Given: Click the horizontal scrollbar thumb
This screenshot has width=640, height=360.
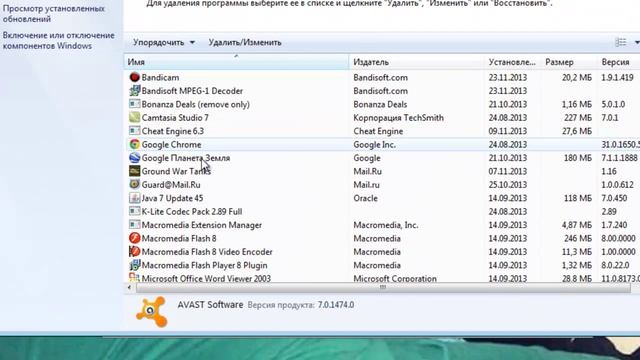Looking at the screenshot, I should tap(383, 288).
